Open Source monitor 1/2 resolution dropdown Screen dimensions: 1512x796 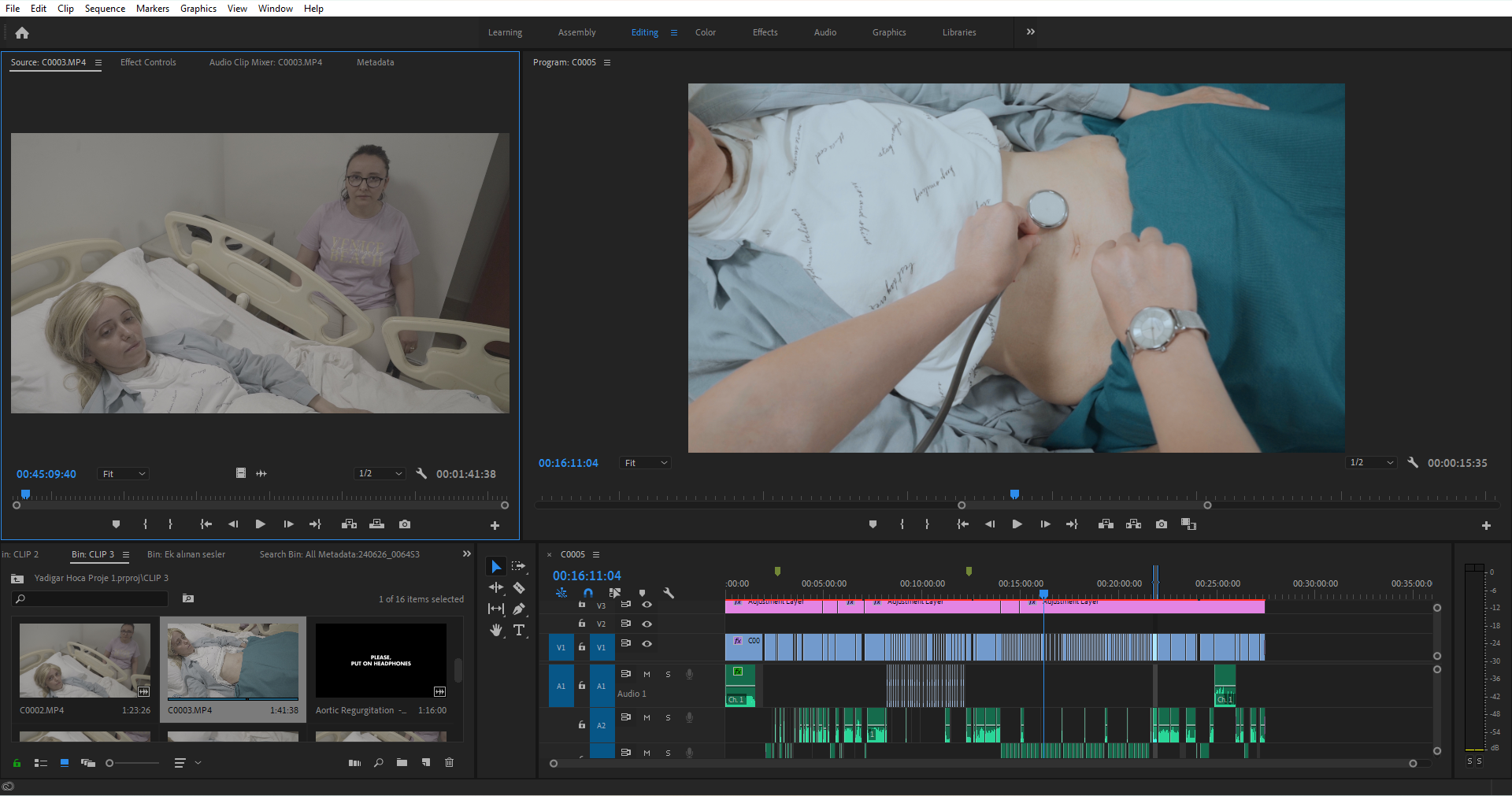(x=380, y=473)
